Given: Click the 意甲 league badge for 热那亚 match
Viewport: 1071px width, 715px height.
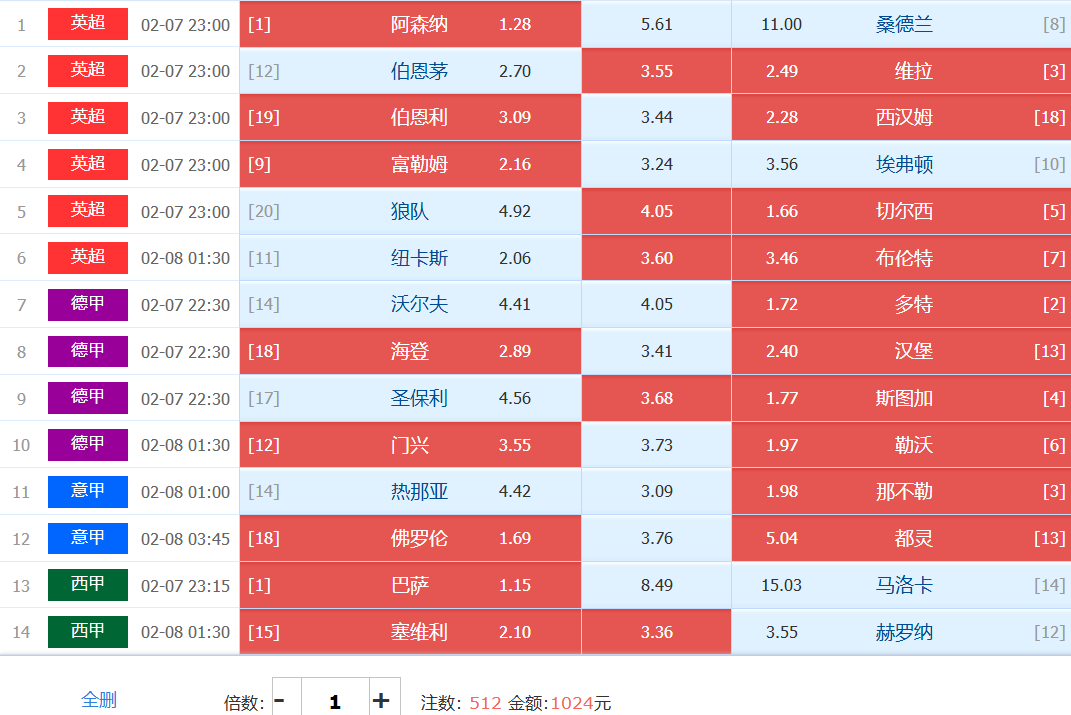Looking at the screenshot, I should coord(88,491).
